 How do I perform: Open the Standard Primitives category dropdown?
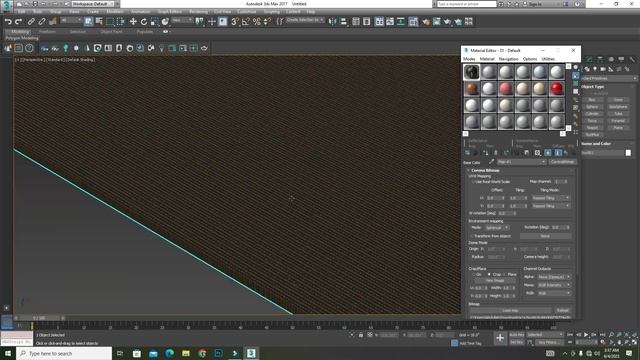coord(609,78)
